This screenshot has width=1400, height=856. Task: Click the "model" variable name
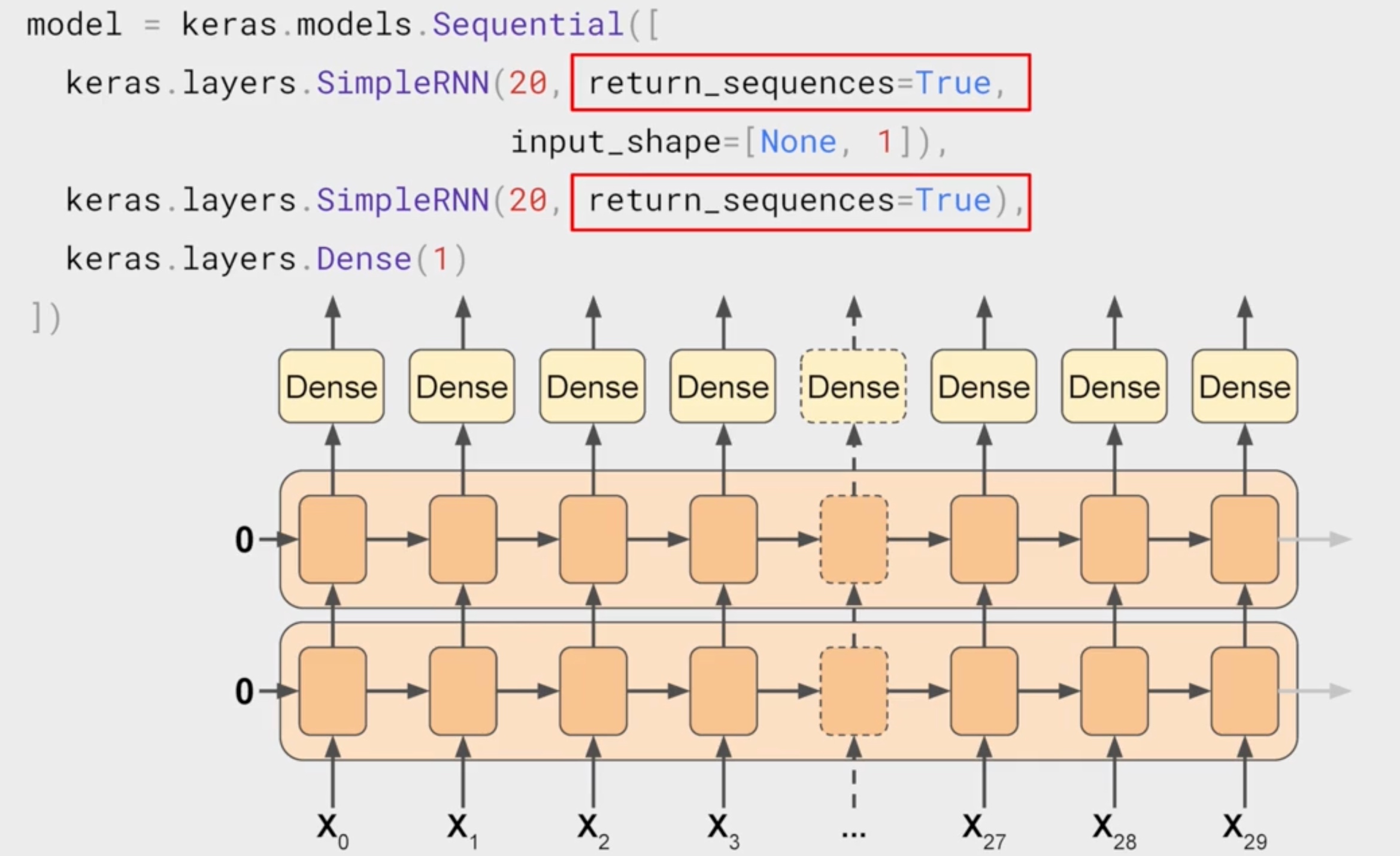[74, 25]
